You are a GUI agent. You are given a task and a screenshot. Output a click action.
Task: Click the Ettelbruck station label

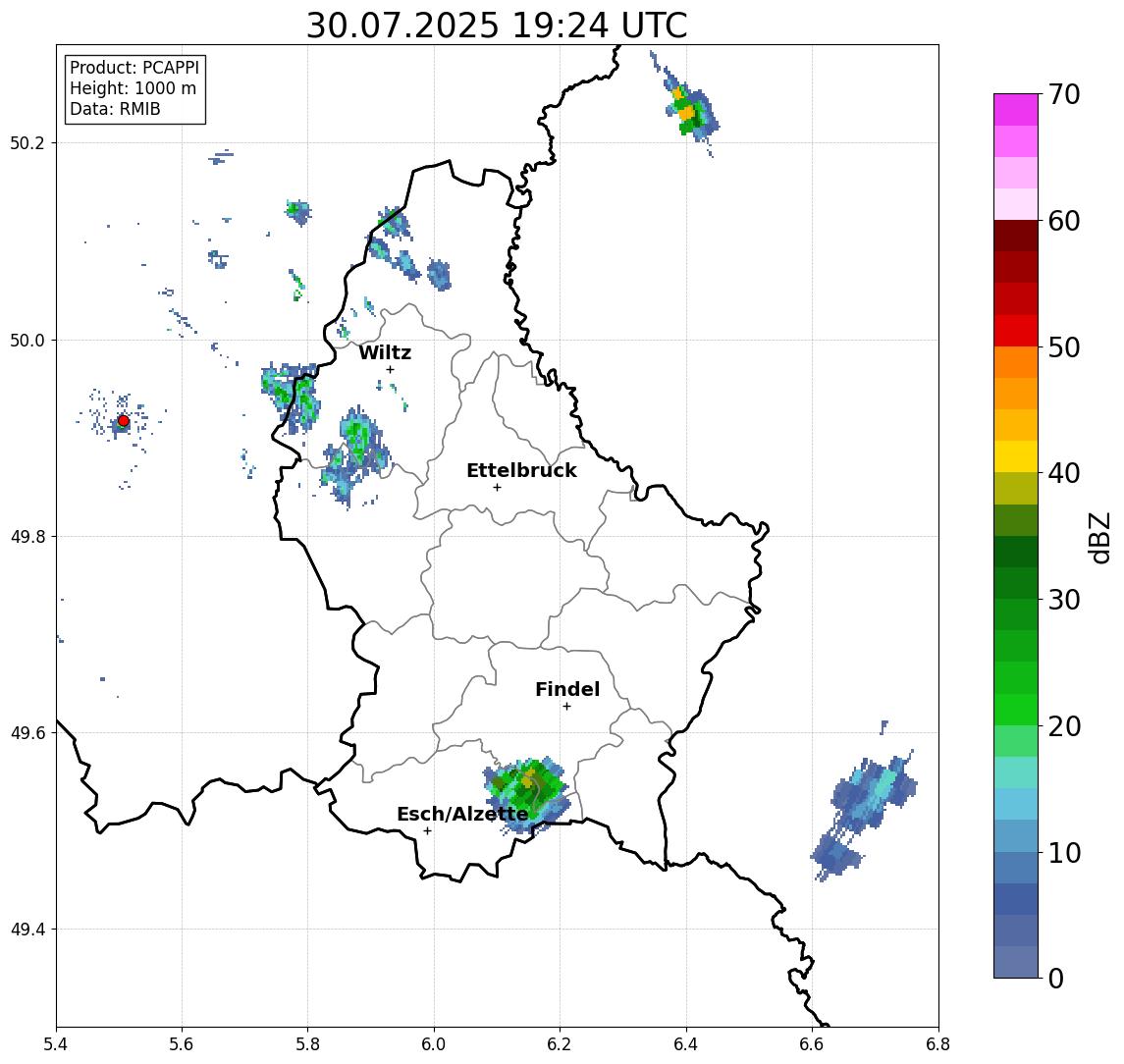[x=521, y=470]
